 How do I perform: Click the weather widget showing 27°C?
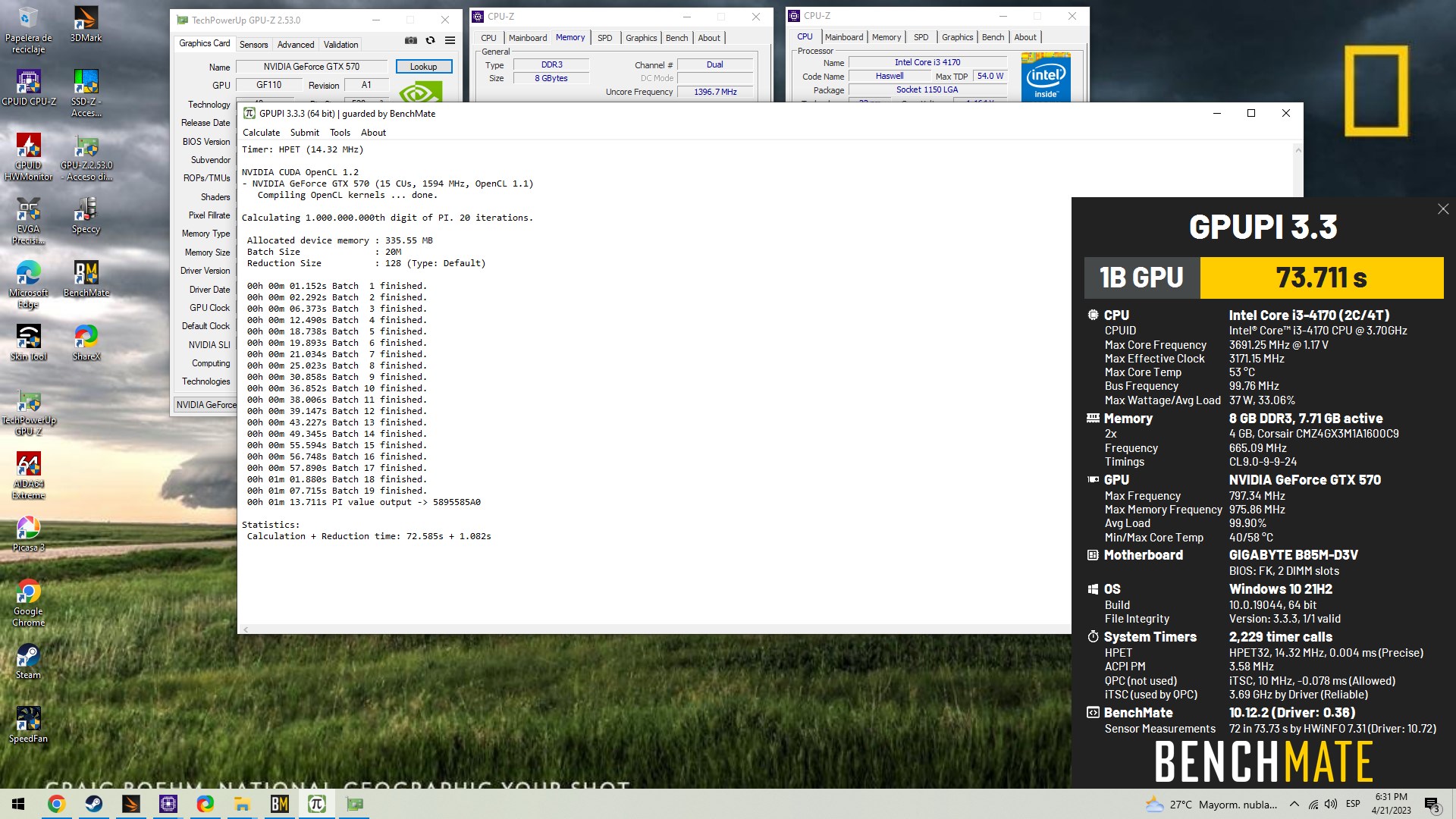click(1211, 805)
